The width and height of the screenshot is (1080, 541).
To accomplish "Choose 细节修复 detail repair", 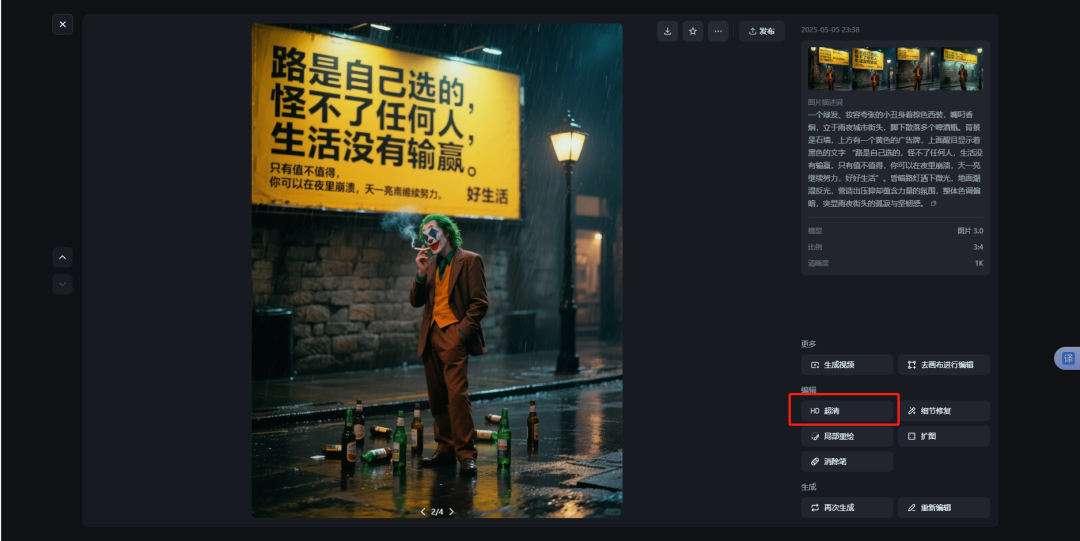I will pyautogui.click(x=944, y=411).
